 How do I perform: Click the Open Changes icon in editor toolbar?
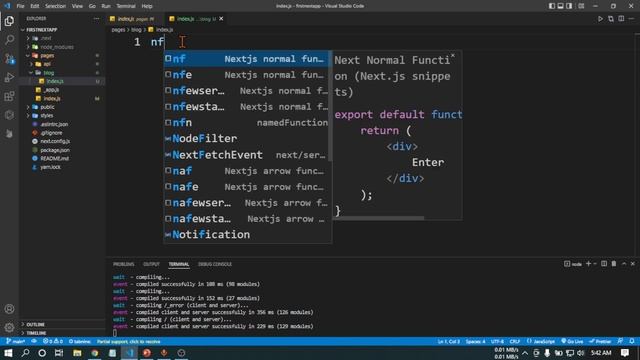[611, 19]
